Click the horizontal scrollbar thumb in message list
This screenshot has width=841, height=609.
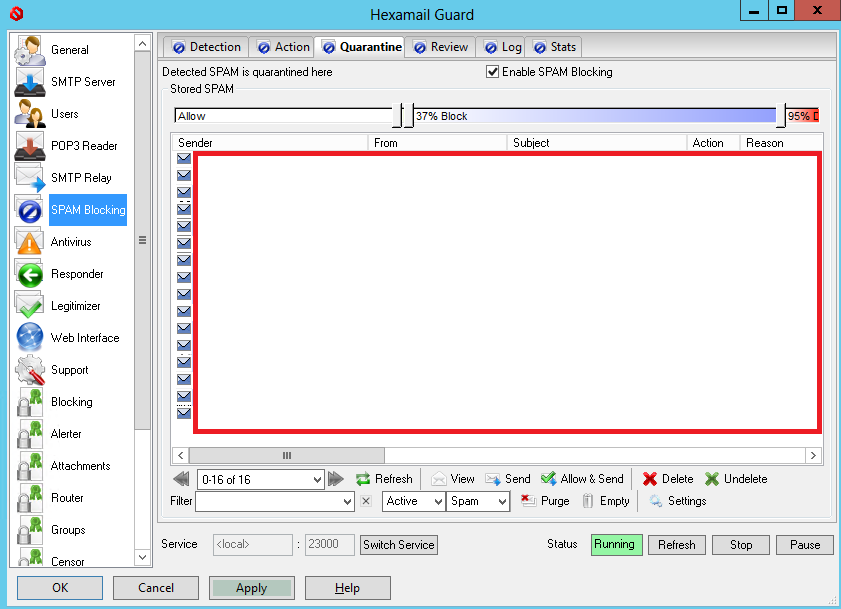(286, 456)
